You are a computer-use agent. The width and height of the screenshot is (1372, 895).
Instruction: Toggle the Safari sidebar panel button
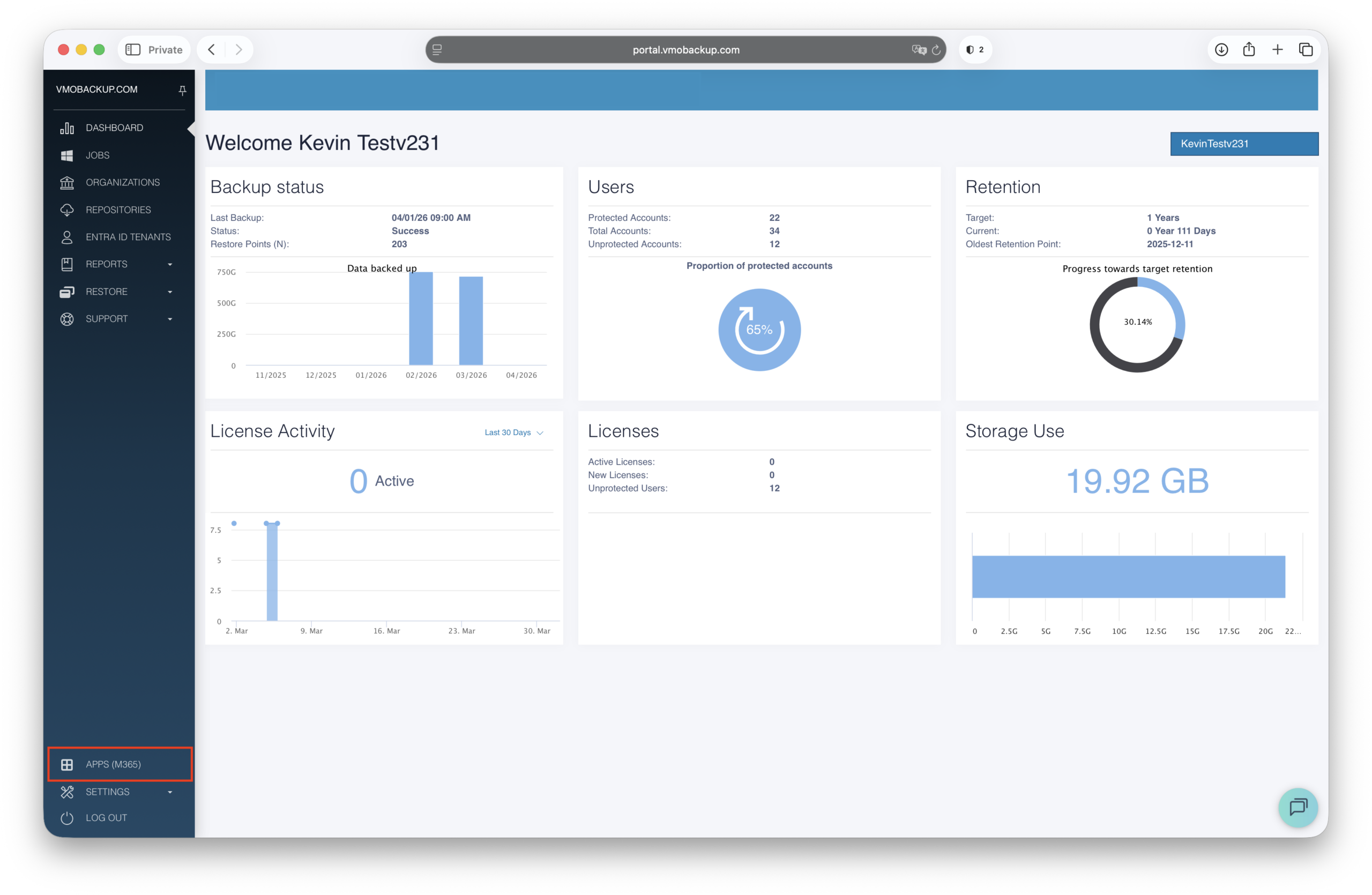[133, 49]
